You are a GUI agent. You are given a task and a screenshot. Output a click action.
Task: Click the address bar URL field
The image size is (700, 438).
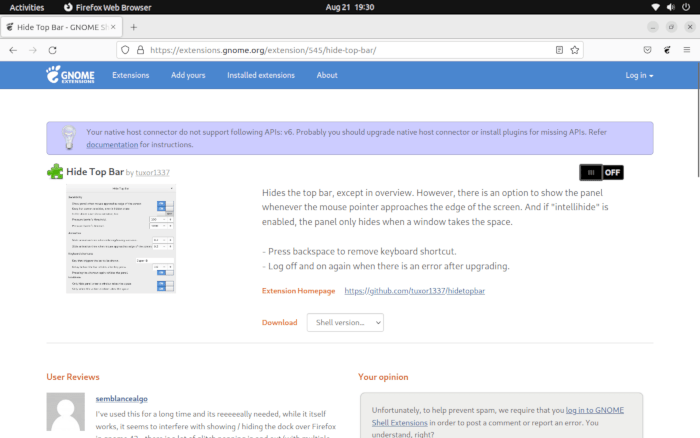[350, 50]
